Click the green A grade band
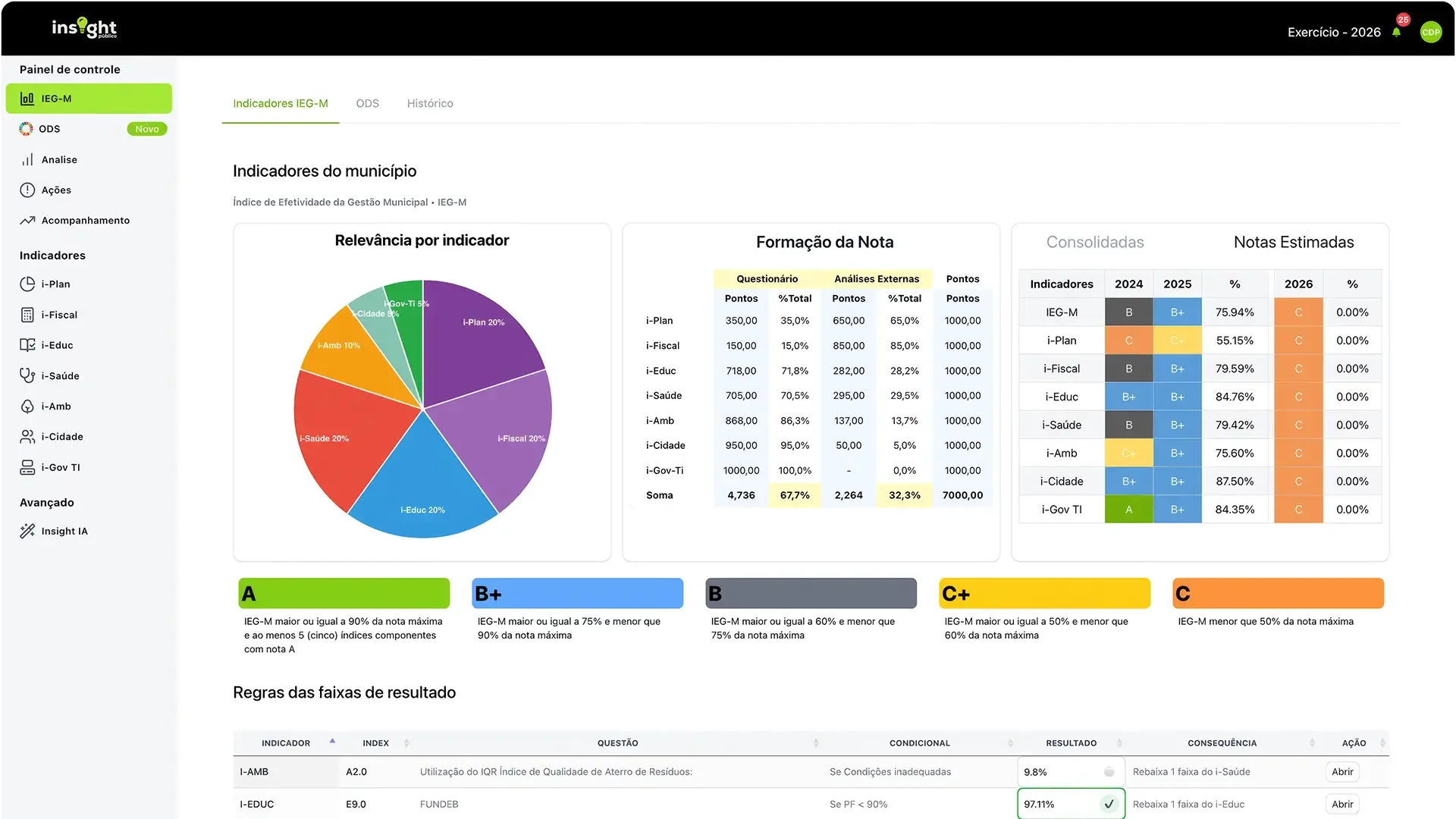This screenshot has height=819, width=1456. [x=344, y=593]
